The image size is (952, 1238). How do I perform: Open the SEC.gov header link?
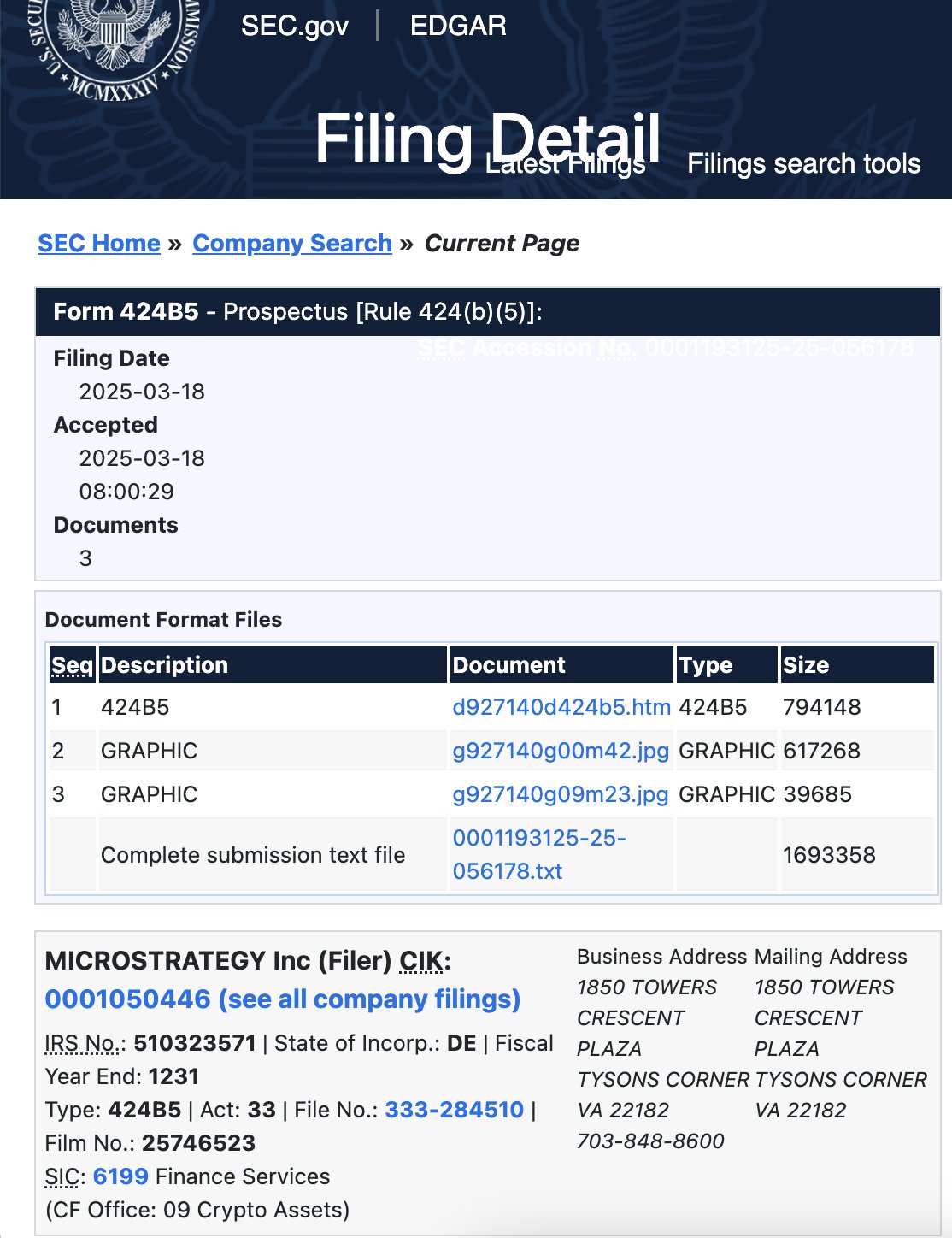[x=295, y=26]
